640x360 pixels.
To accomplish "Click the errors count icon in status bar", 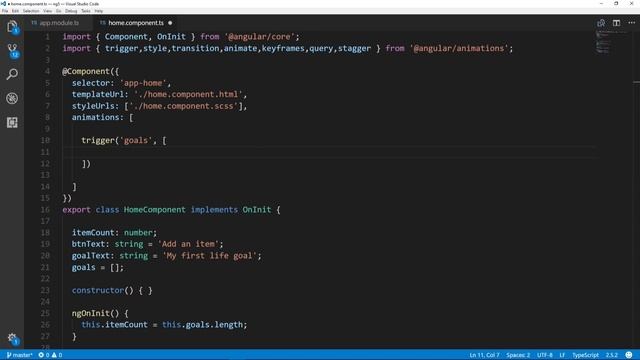I will tap(41, 355).
